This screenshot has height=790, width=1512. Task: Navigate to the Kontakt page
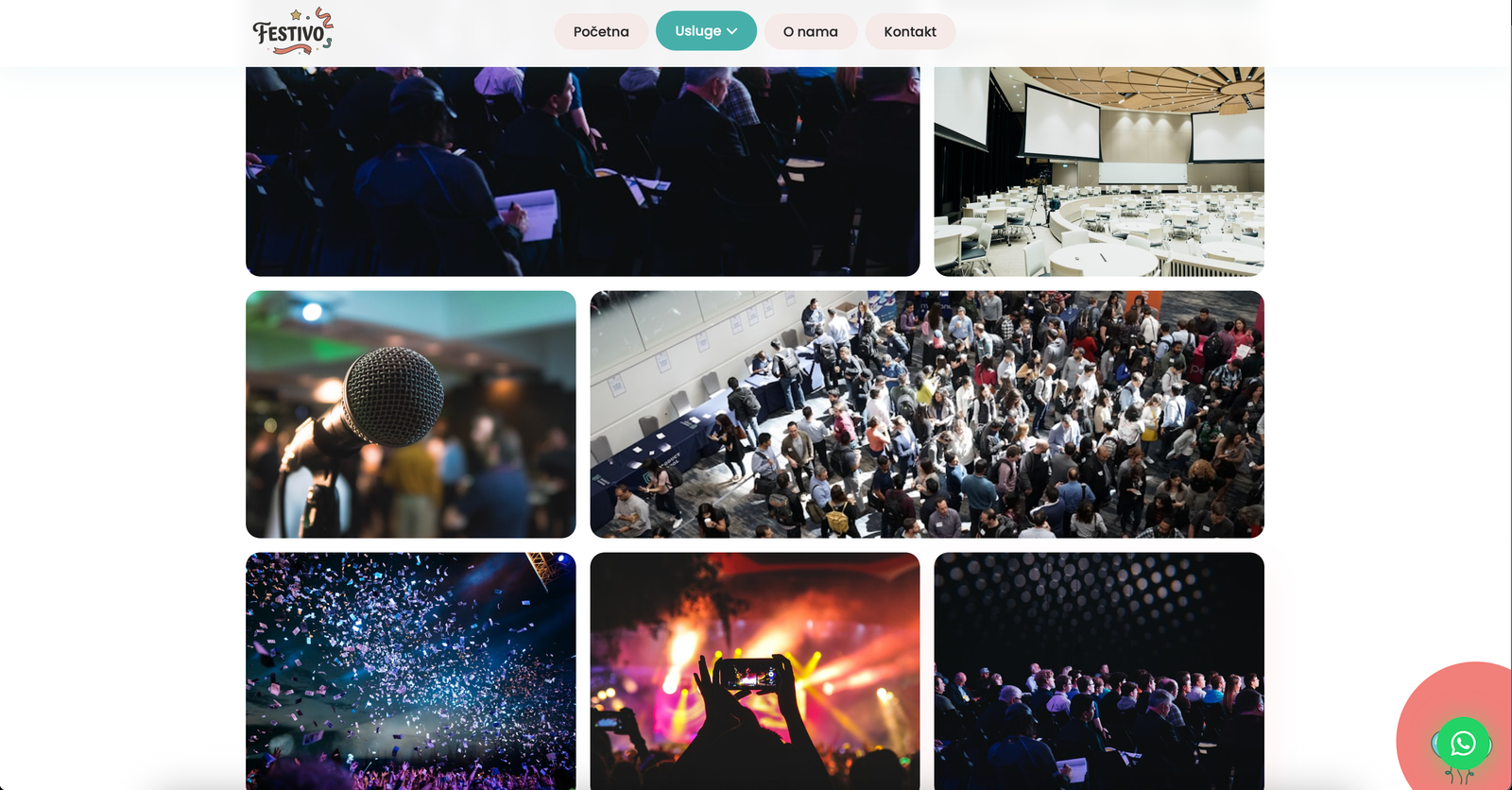[910, 31]
